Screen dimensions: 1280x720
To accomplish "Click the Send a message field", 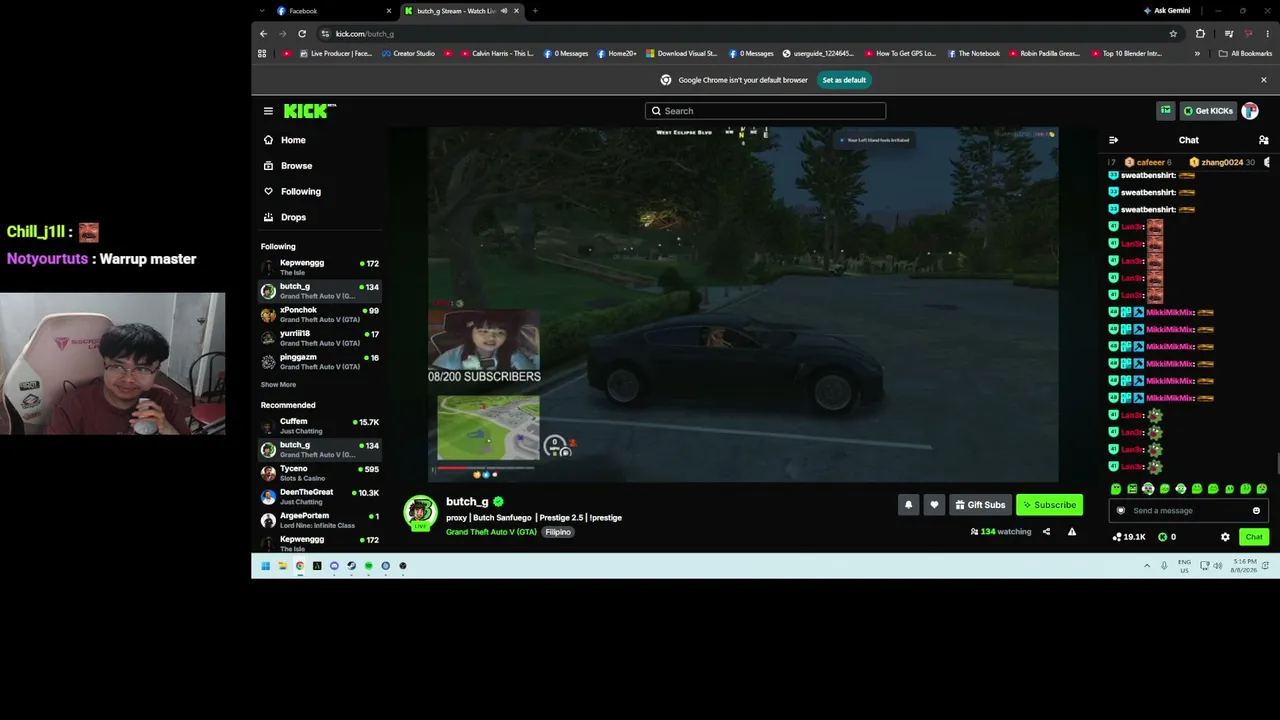I will pyautogui.click(x=1189, y=511).
